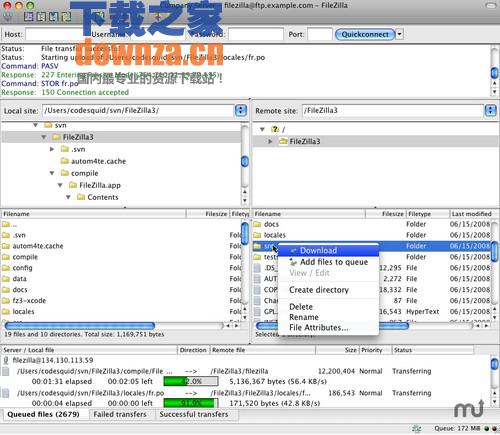Click server icon beside filezilla@134.130.113.59

pos(6,360)
